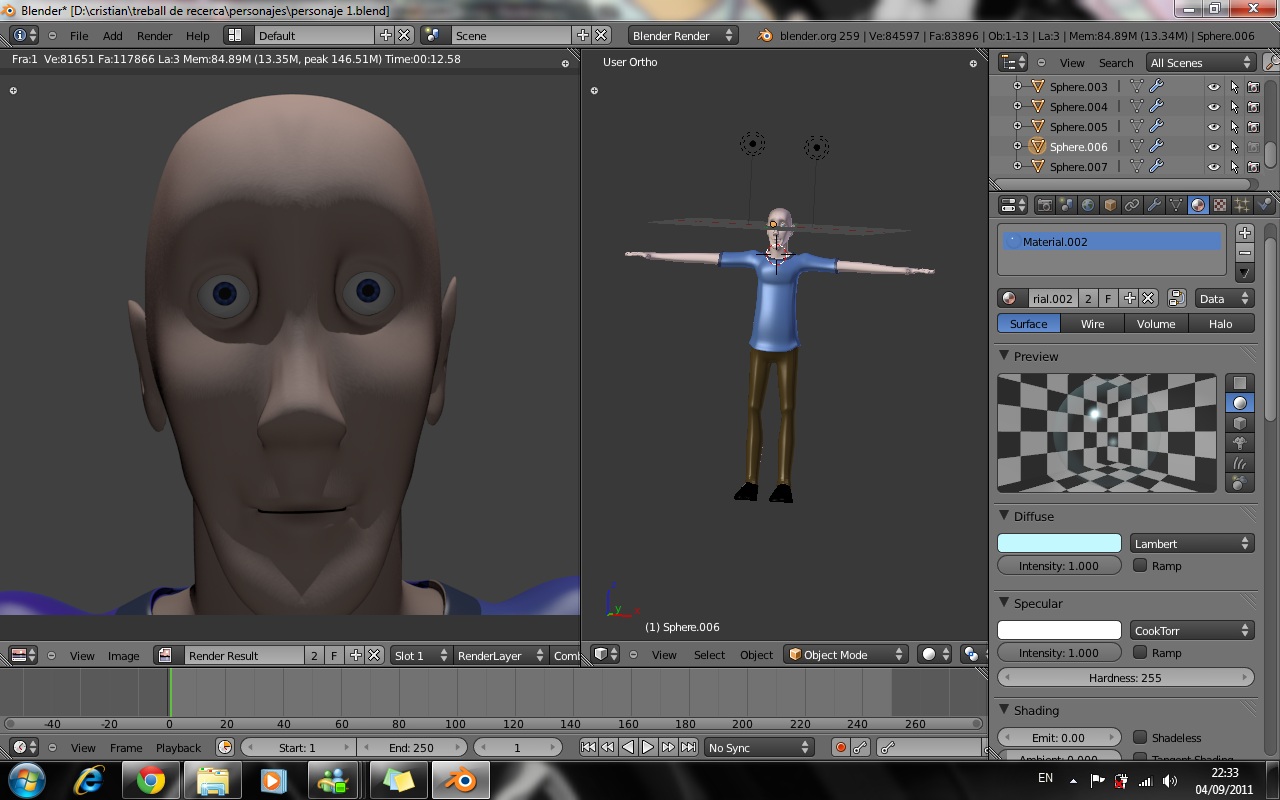Image resolution: width=1280 pixels, height=800 pixels.
Task: Open the Object Data triangle tab
Action: point(1176,205)
